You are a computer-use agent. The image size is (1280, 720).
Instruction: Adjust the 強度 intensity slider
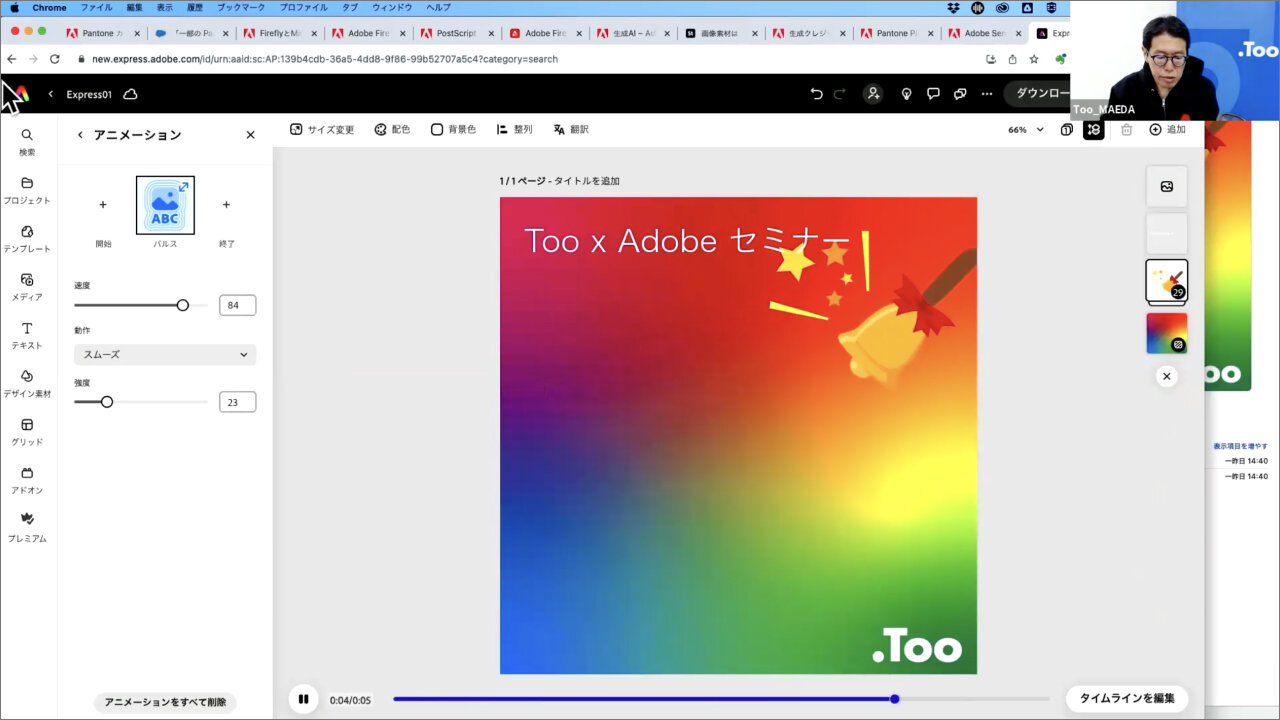(x=141, y=402)
